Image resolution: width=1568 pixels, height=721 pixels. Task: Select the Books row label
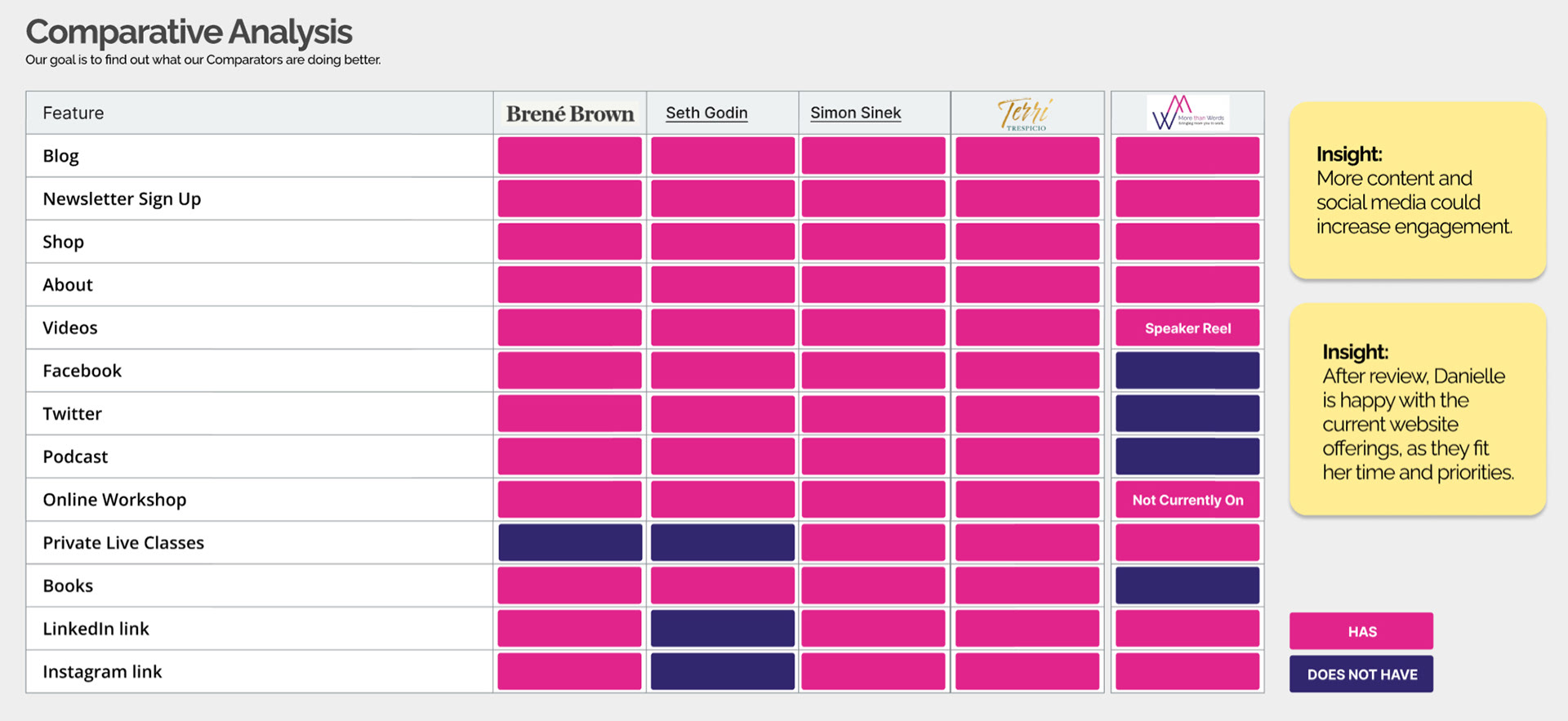(x=68, y=585)
